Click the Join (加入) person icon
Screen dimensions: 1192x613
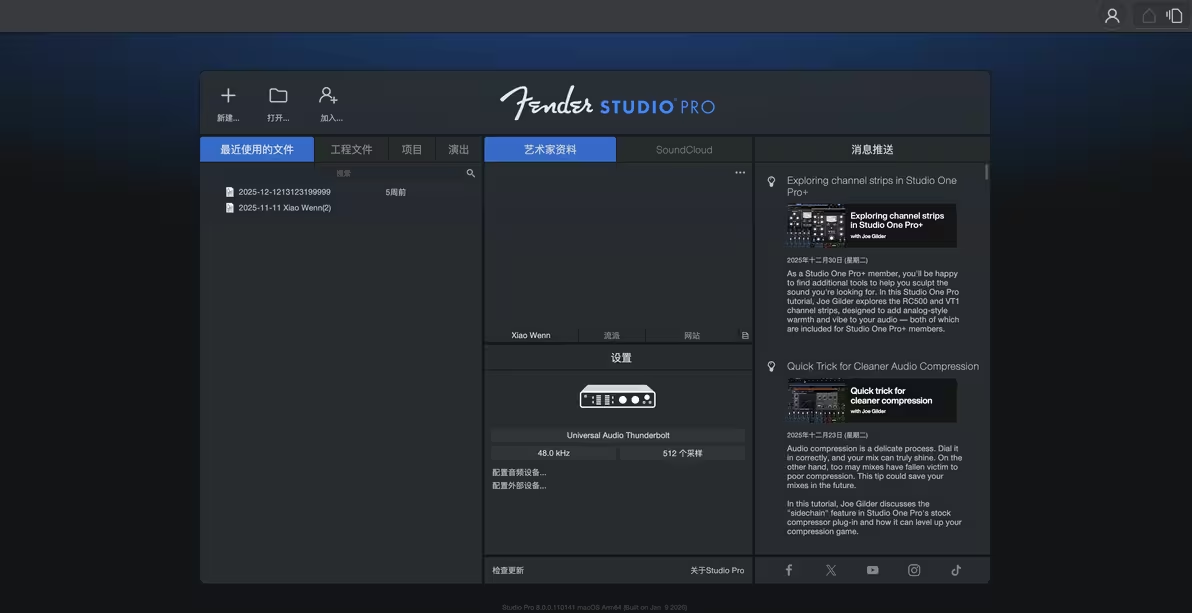(328, 96)
